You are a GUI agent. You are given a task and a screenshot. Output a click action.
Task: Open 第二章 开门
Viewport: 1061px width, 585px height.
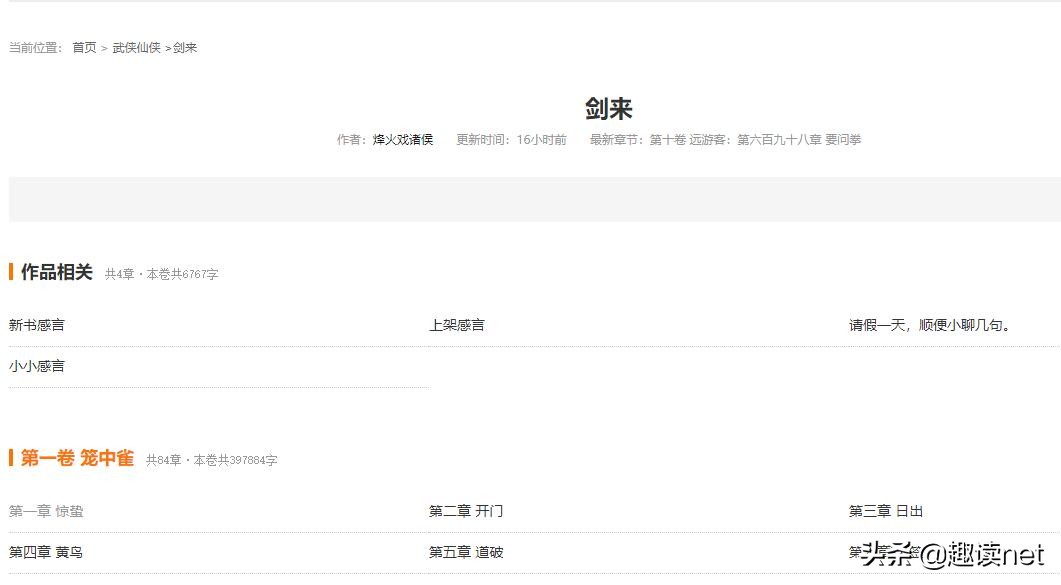click(467, 510)
